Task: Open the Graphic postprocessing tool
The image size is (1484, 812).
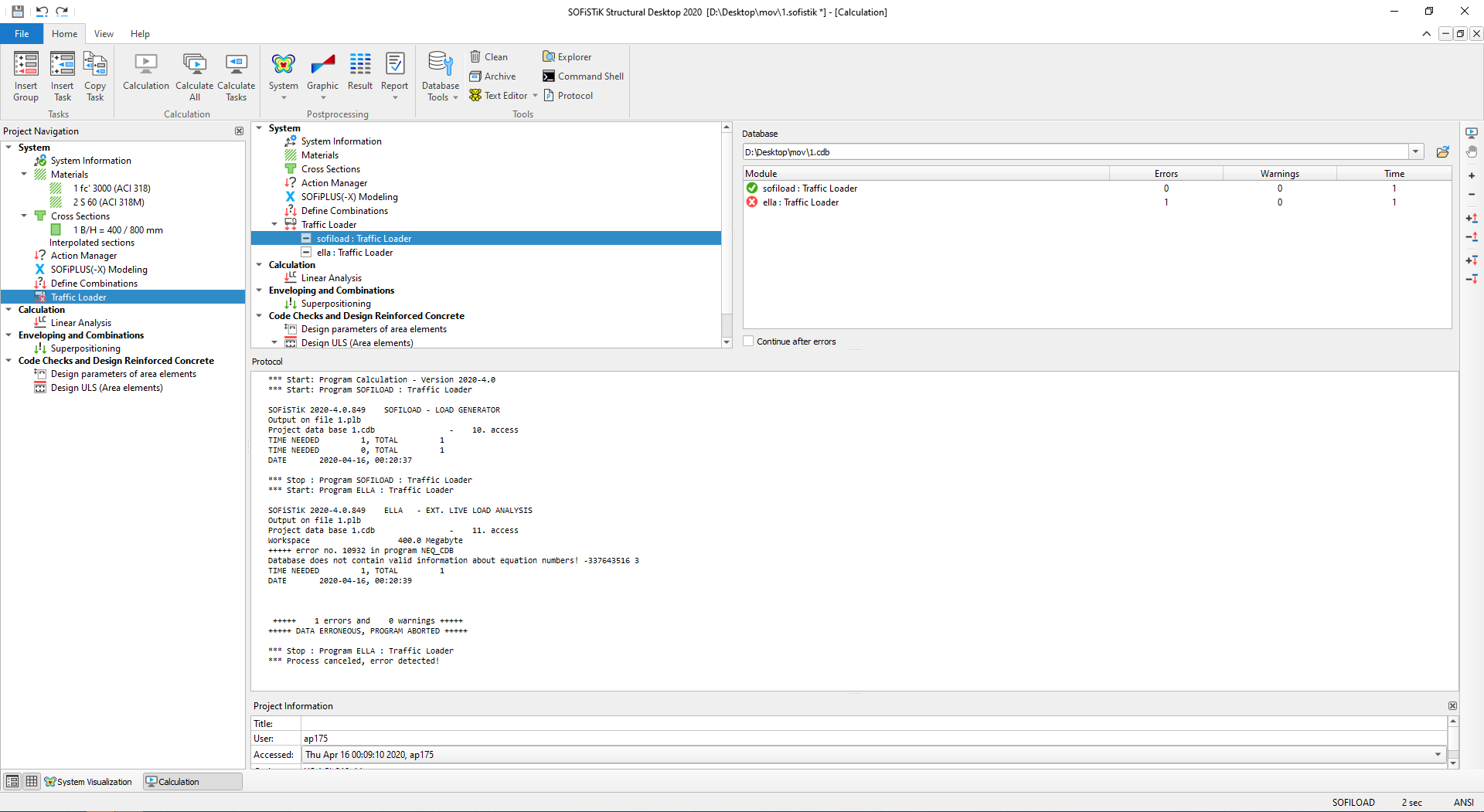Action: 322,75
